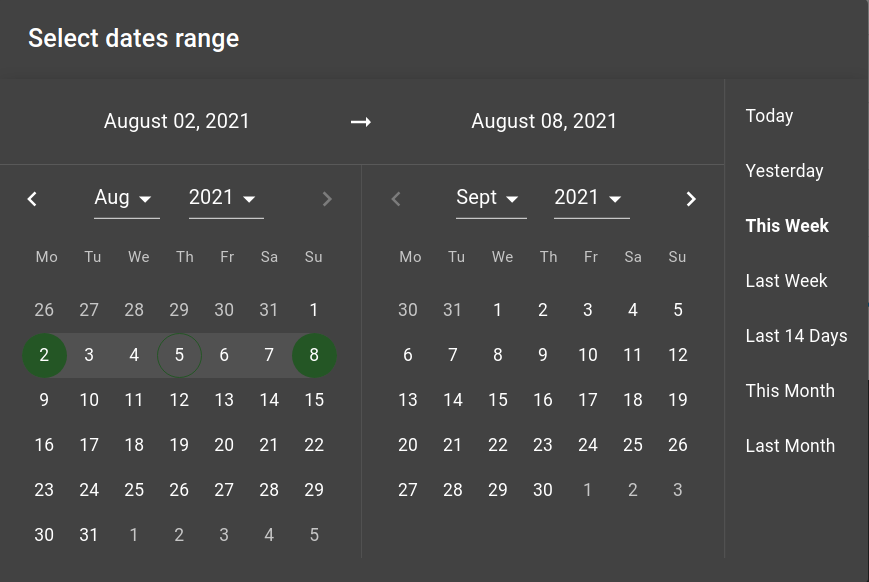Click next month arrow on Sept calendar
Viewport: 869px width, 582px height.
point(691,199)
